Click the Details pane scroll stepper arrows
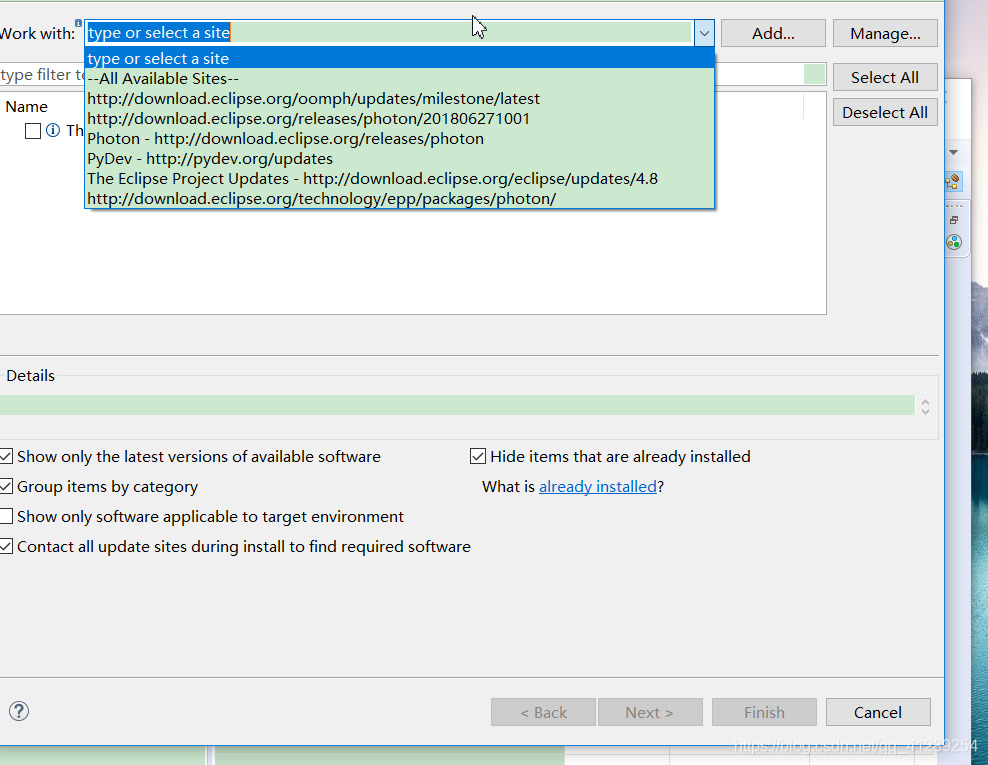Image resolution: width=988 pixels, height=765 pixels. [x=925, y=406]
